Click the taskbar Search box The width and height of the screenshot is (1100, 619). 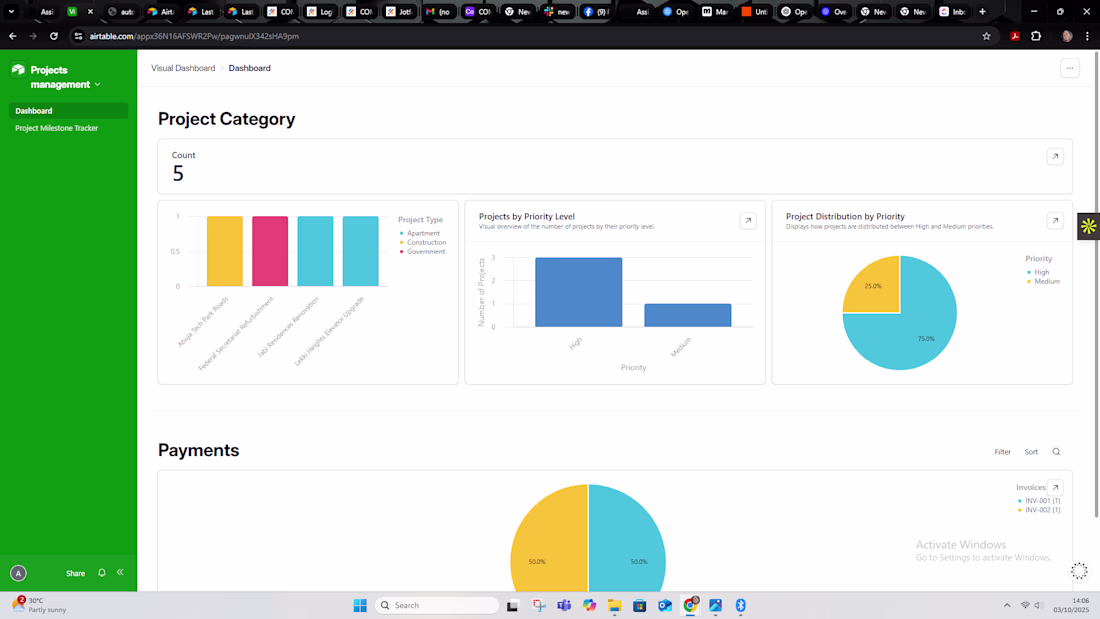437,605
